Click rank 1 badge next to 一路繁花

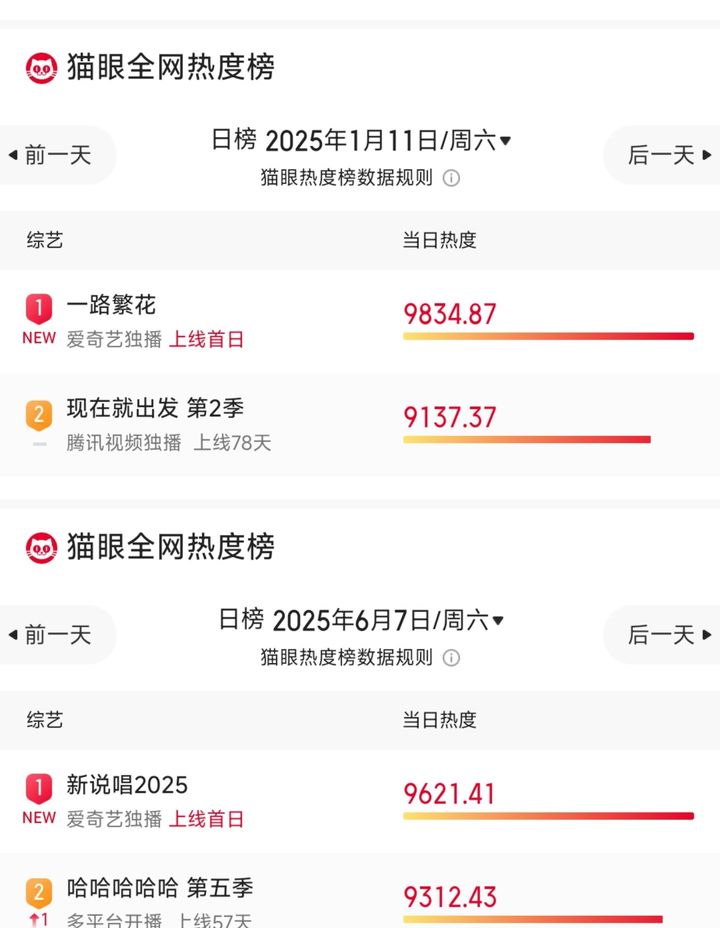[38, 307]
